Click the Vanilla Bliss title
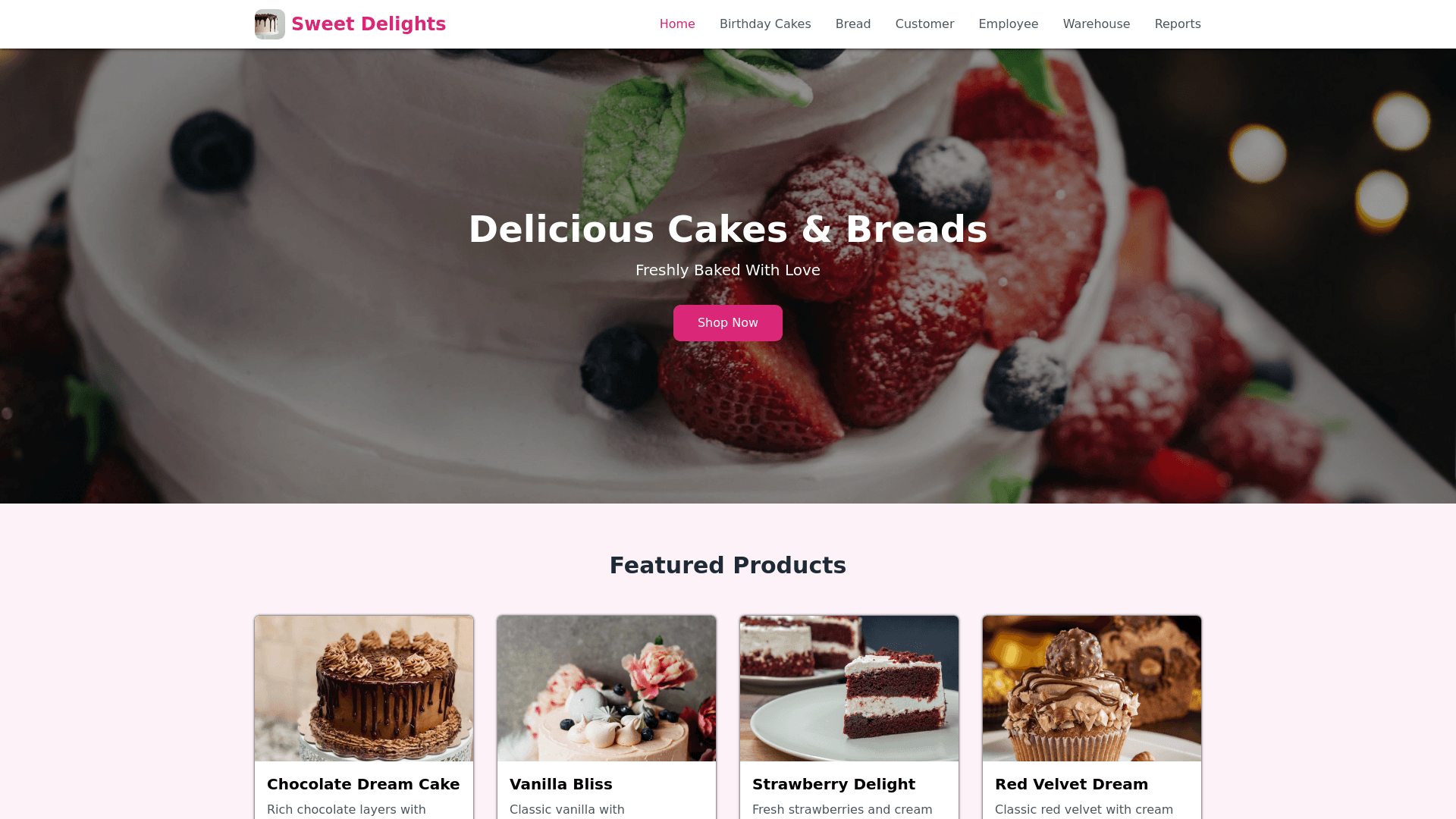Viewport: 1456px width, 819px height. 561,784
